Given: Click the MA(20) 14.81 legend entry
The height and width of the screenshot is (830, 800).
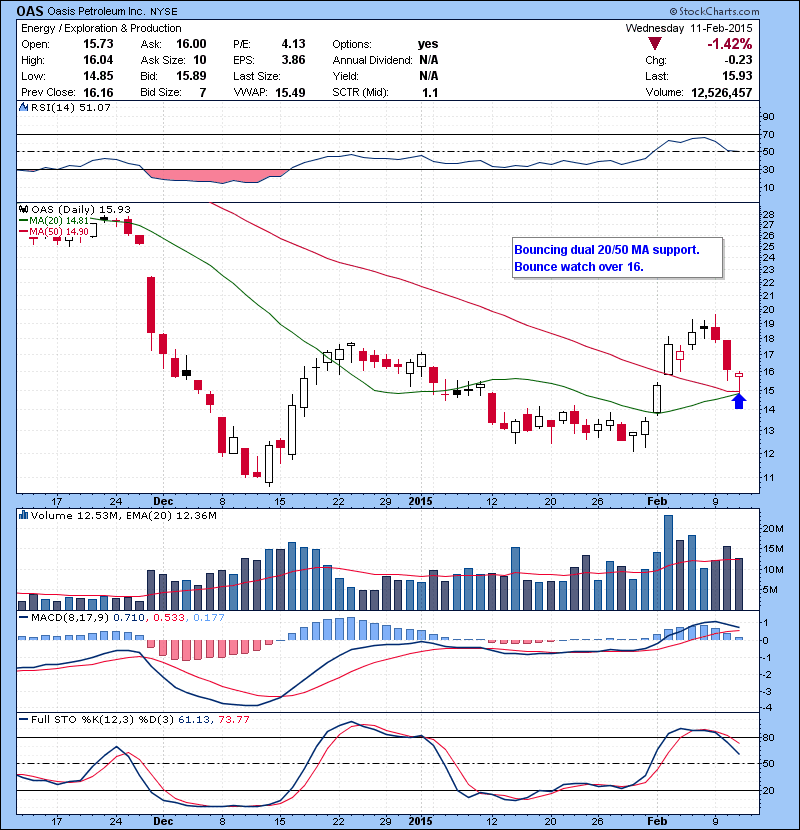Looking at the screenshot, I should click(x=54, y=220).
